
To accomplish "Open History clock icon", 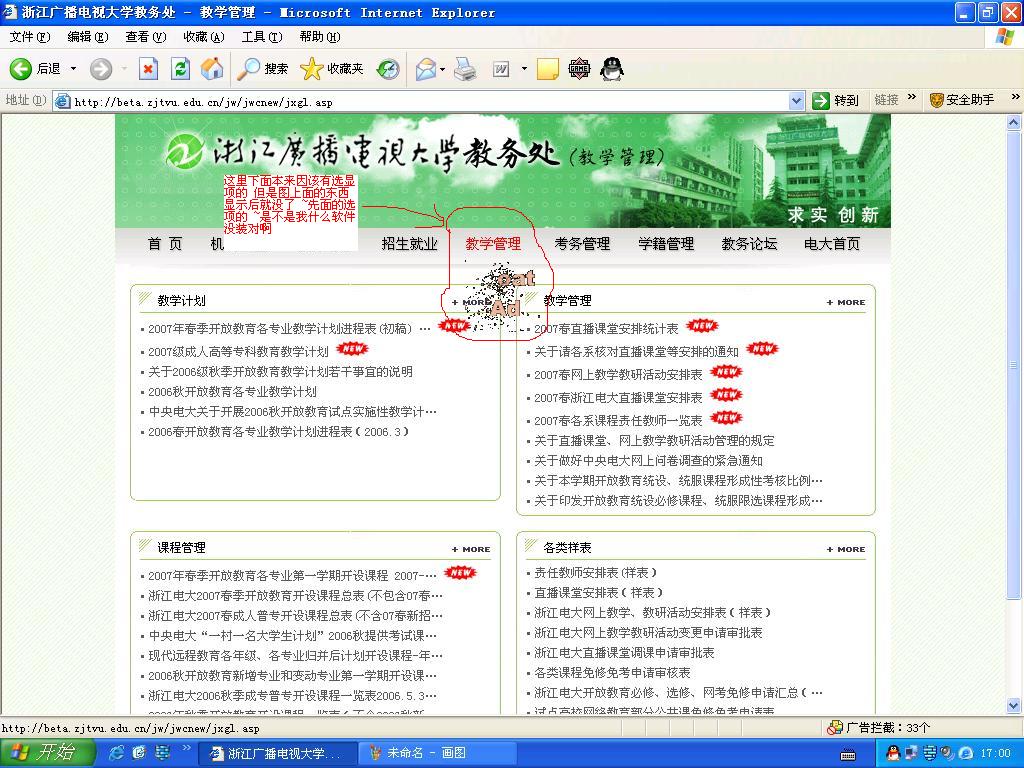I will coord(389,69).
